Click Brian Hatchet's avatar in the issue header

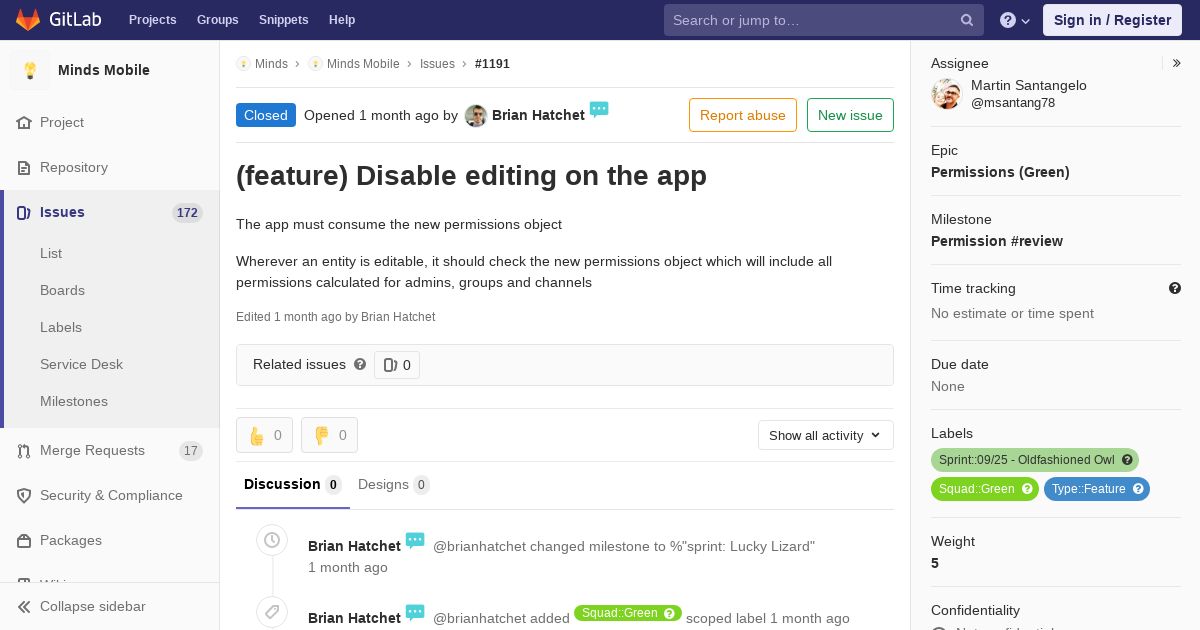pos(476,116)
